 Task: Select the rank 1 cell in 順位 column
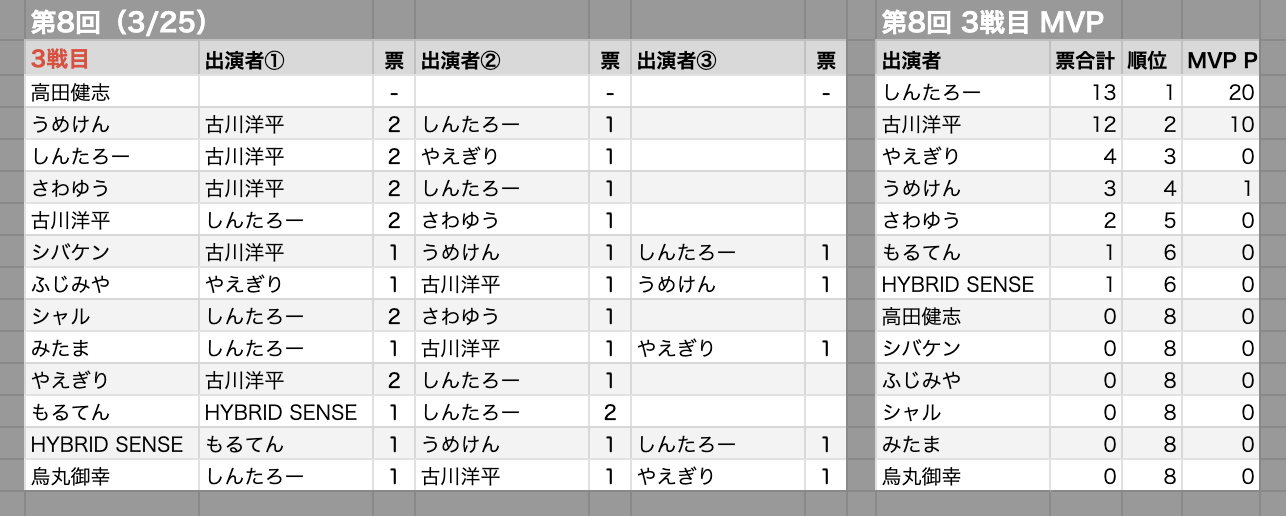pyautogui.click(x=1150, y=93)
